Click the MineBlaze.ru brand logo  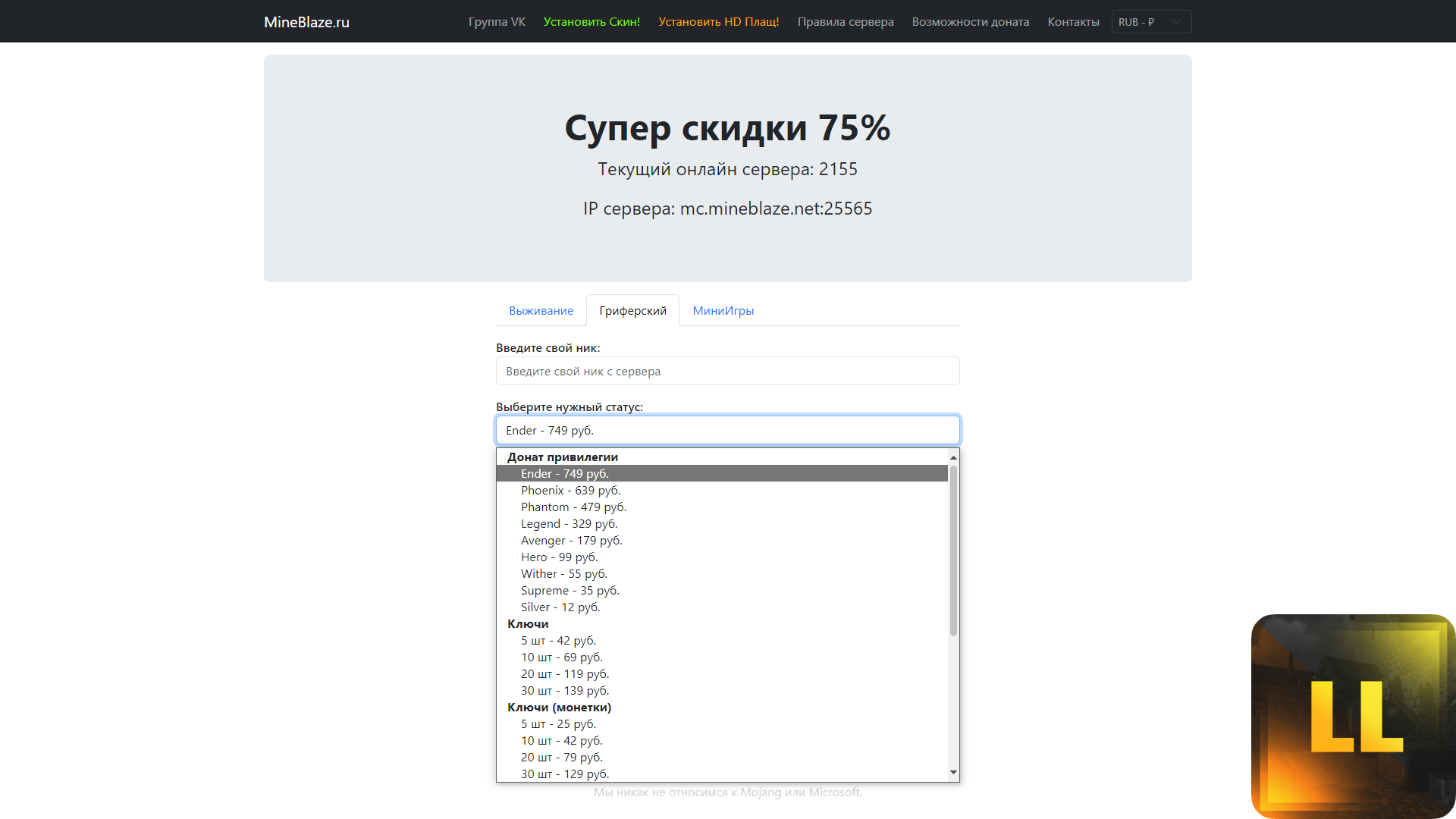(306, 22)
